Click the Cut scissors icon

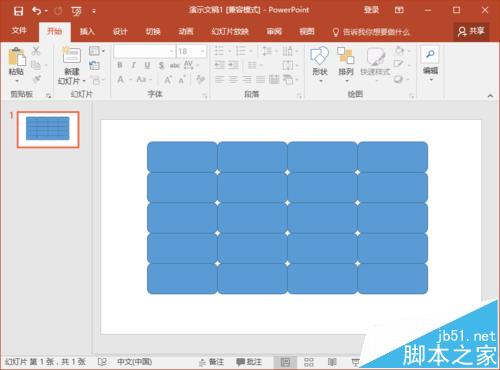[36, 51]
